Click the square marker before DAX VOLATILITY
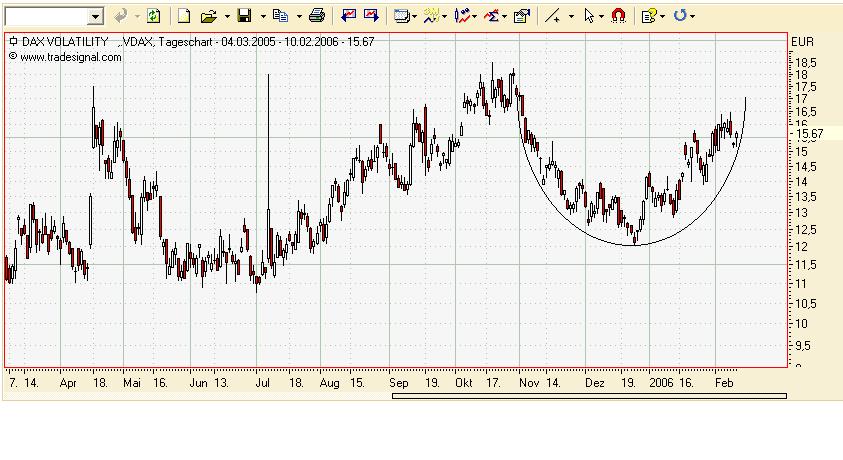843x460 pixels. click(13, 41)
